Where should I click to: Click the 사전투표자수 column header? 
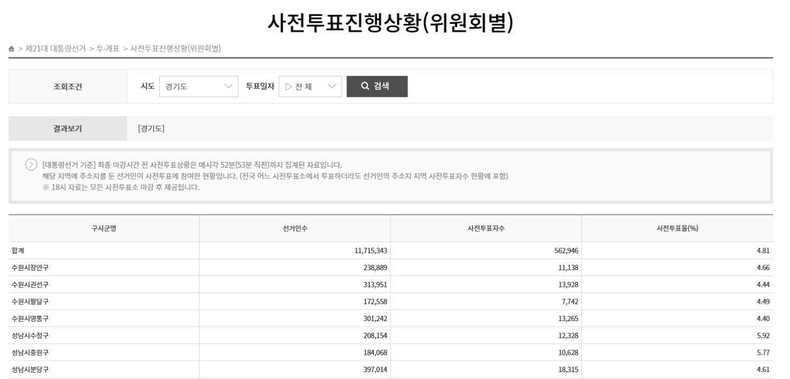(486, 228)
